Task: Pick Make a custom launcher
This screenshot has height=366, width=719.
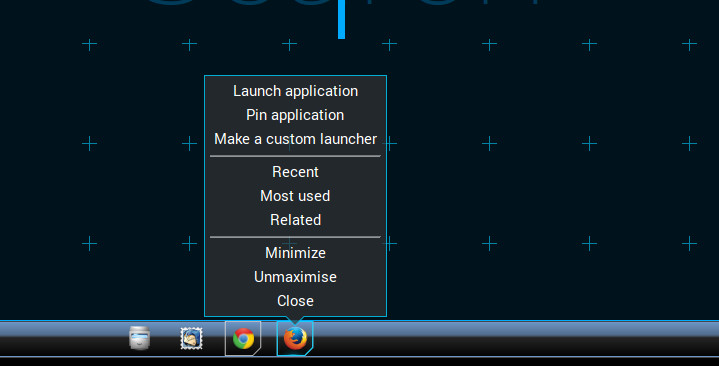Action: pos(295,139)
